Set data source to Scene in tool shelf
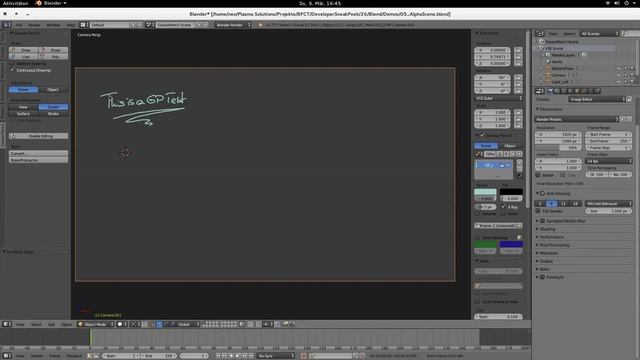 click(23, 89)
